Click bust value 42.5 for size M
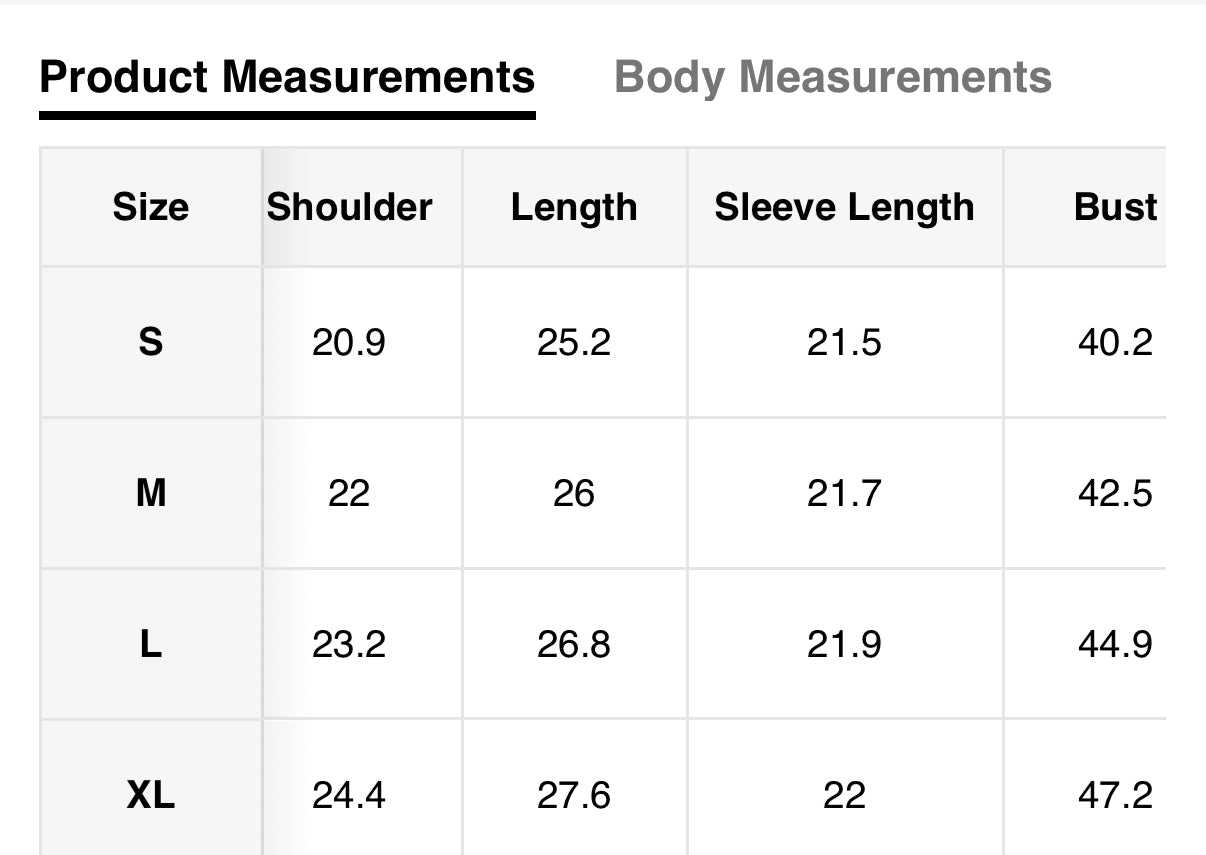Screen dimensions: 1206x855 click(x=1115, y=493)
